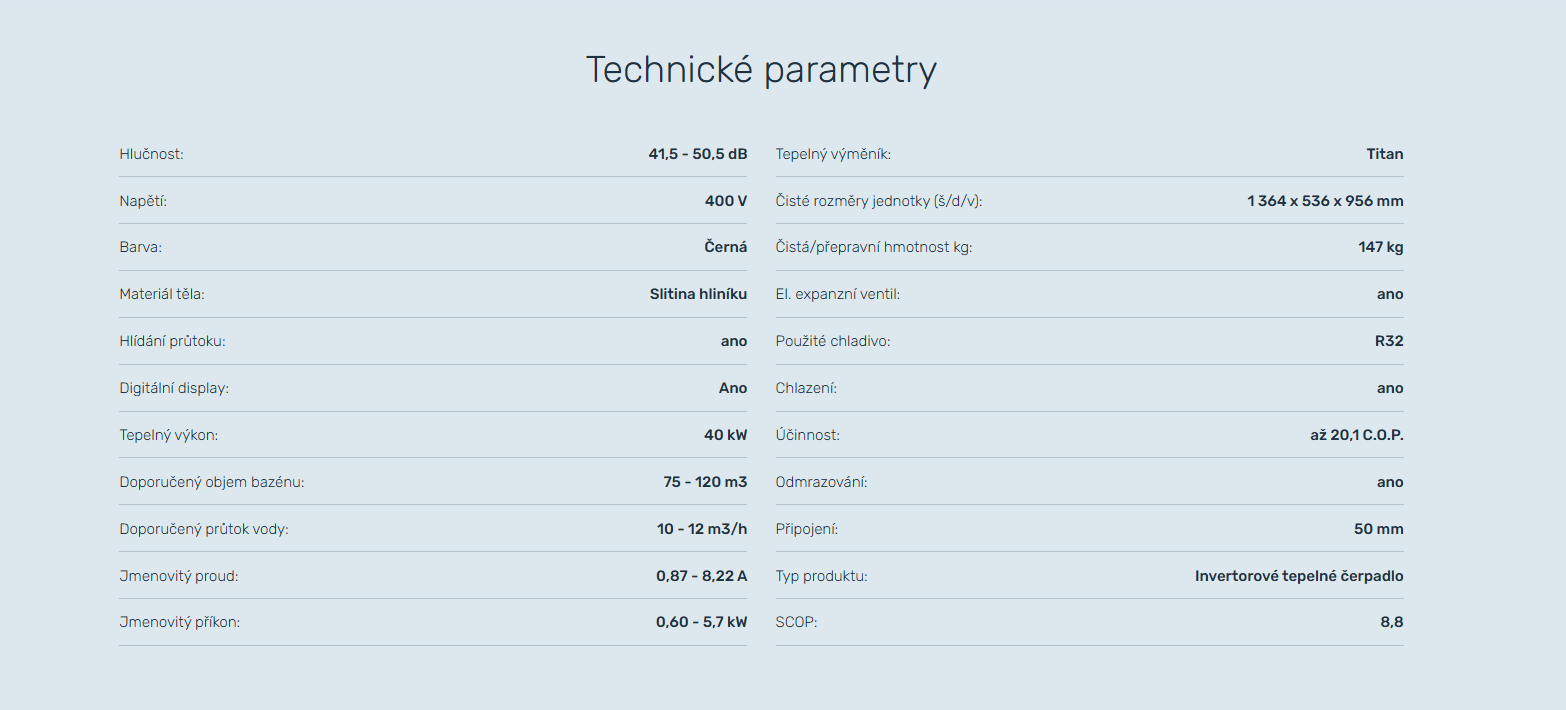
Task: Click the '40 kW' heat output value
Action: pos(725,435)
